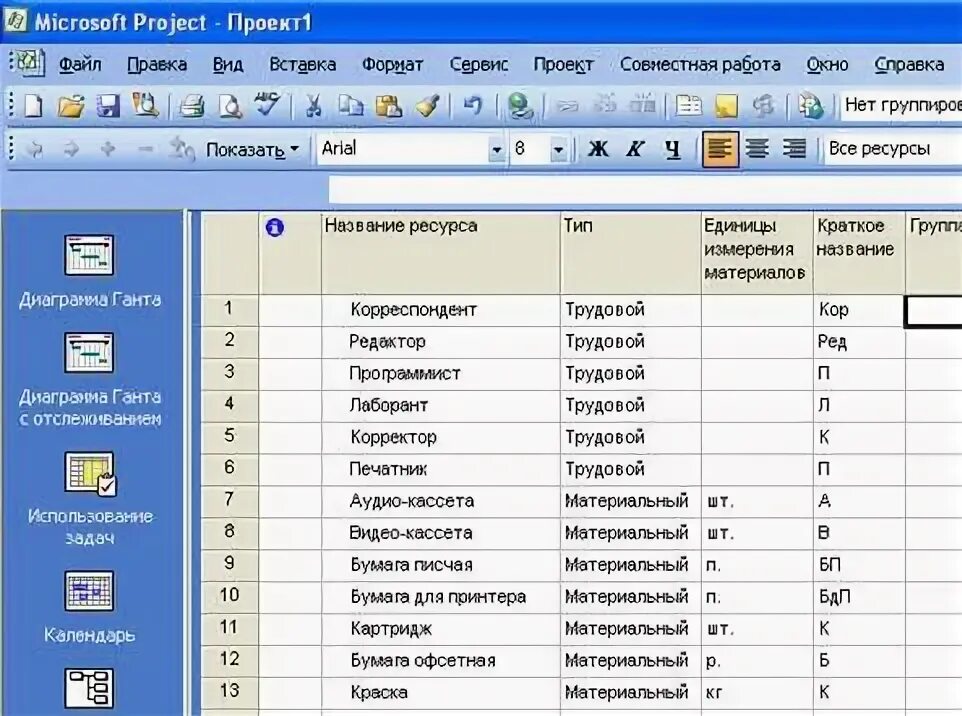Image resolution: width=962 pixels, height=716 pixels.
Task: Open the Task Usage view icon
Action: point(90,473)
